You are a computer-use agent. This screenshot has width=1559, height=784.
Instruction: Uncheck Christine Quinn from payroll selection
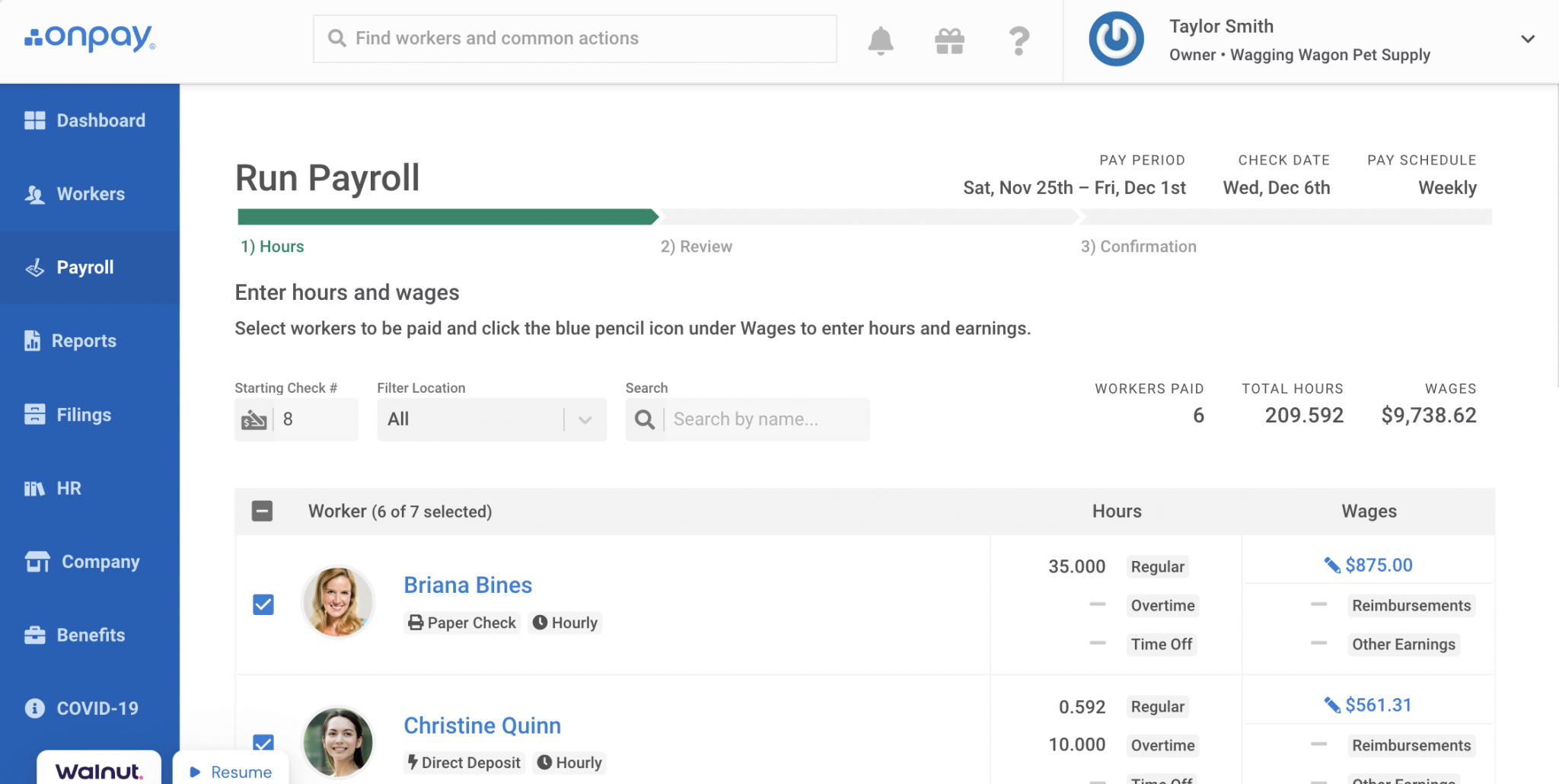click(263, 741)
